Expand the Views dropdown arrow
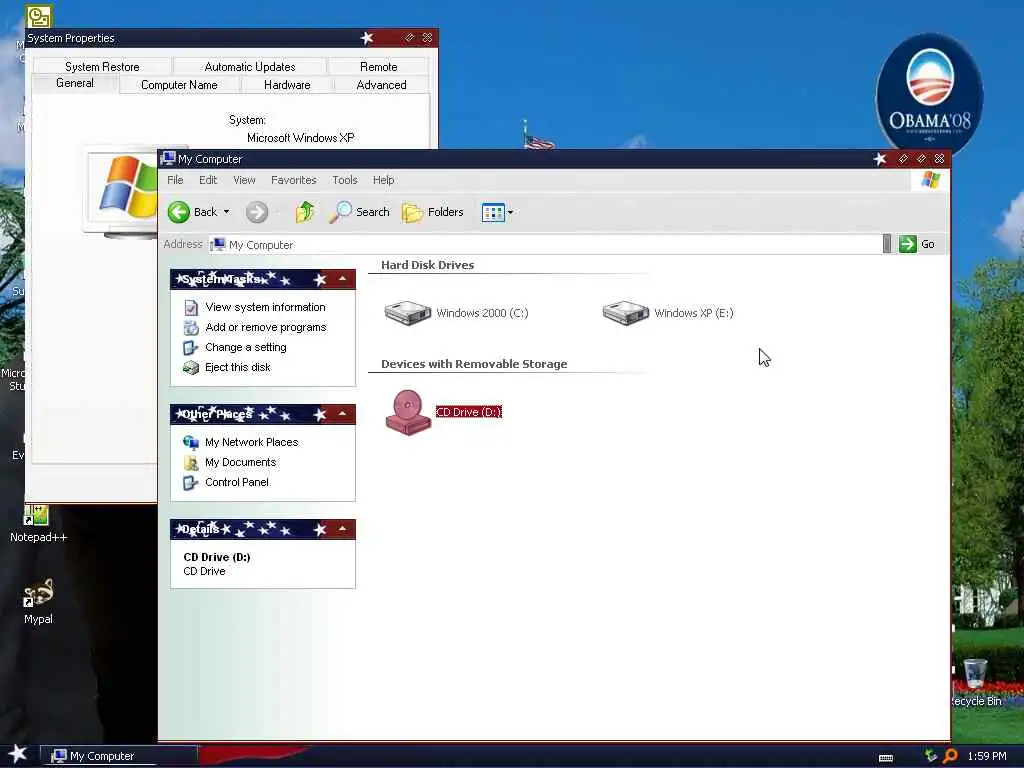 point(511,212)
